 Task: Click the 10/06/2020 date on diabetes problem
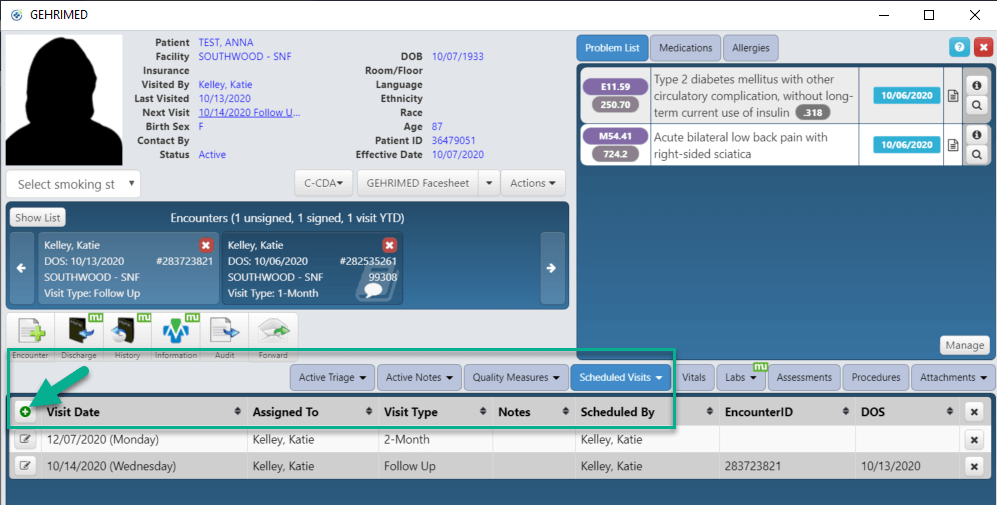[907, 95]
